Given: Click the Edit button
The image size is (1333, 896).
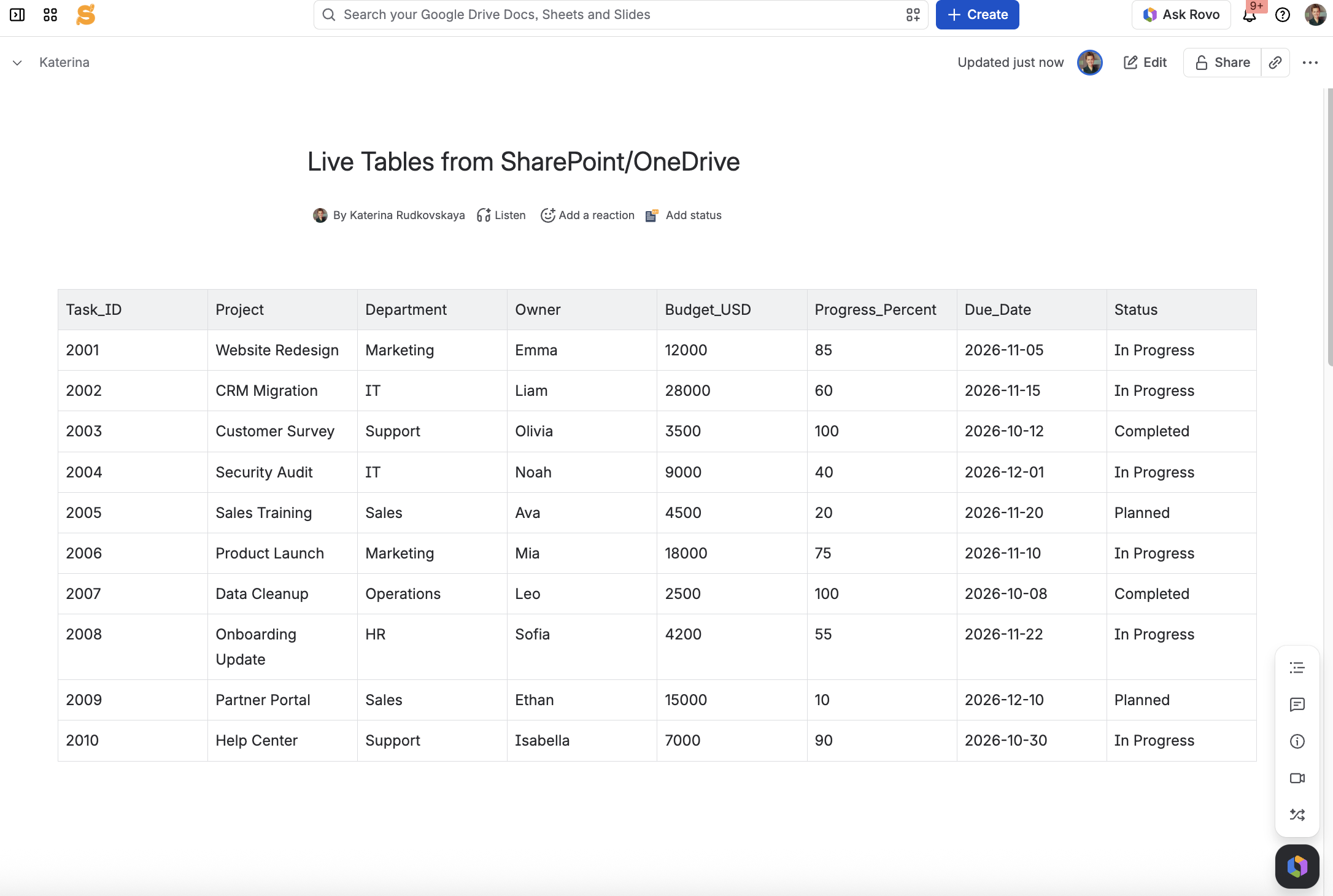Looking at the screenshot, I should pyautogui.click(x=1145, y=63).
